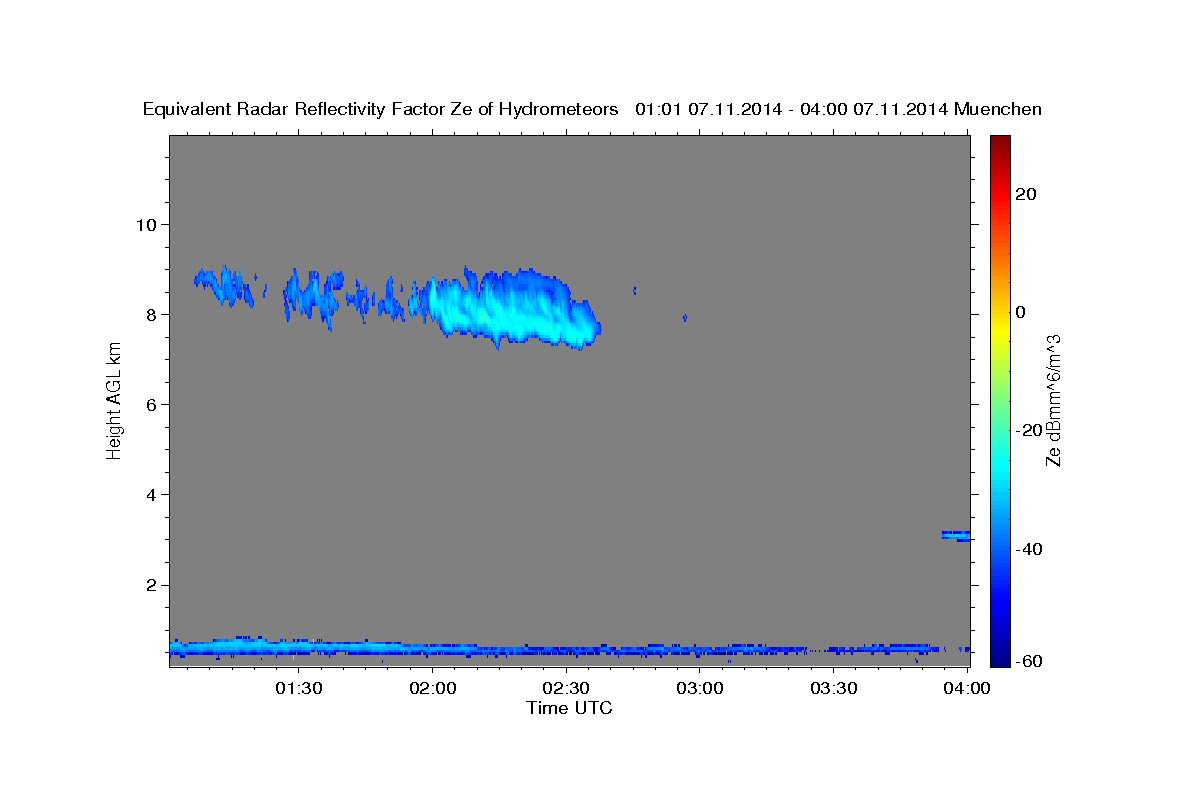
Task: Click the '03:00' time tick label
Action: coord(700,688)
